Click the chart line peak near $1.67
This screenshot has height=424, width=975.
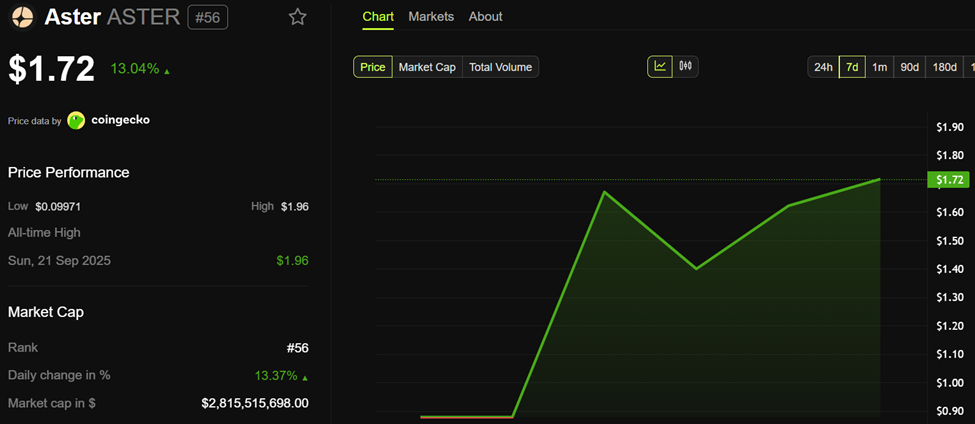[x=604, y=191]
